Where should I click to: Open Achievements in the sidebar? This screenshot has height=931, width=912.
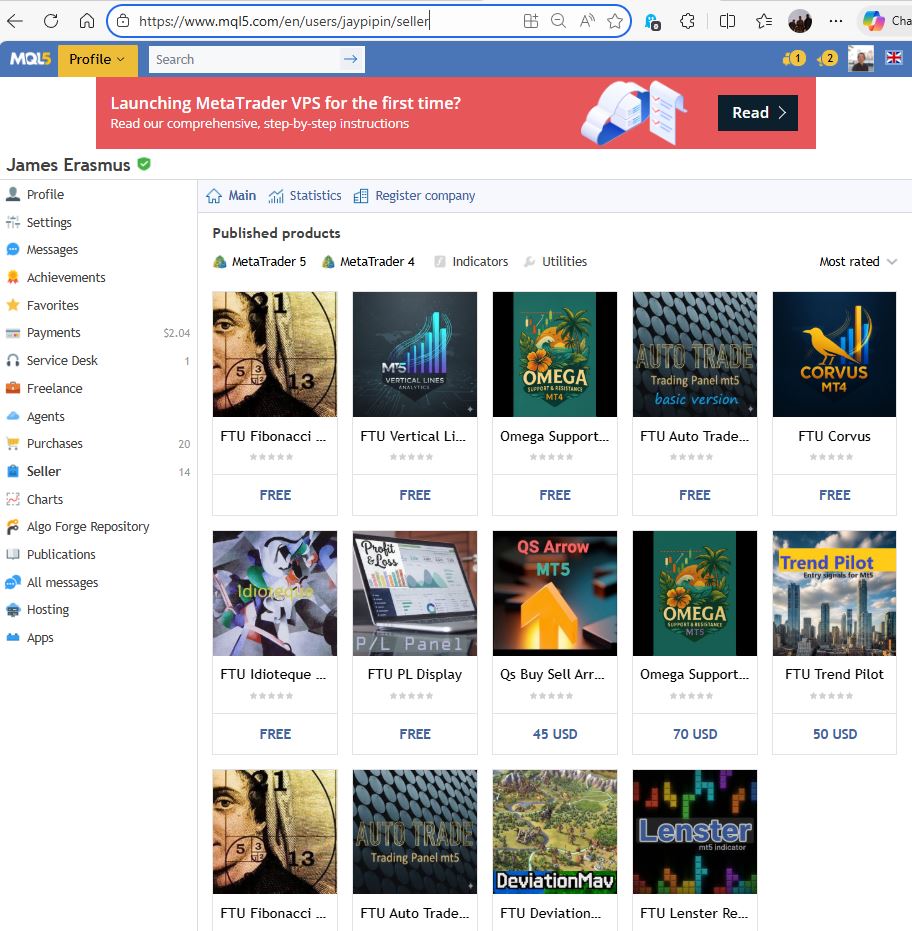coord(66,277)
